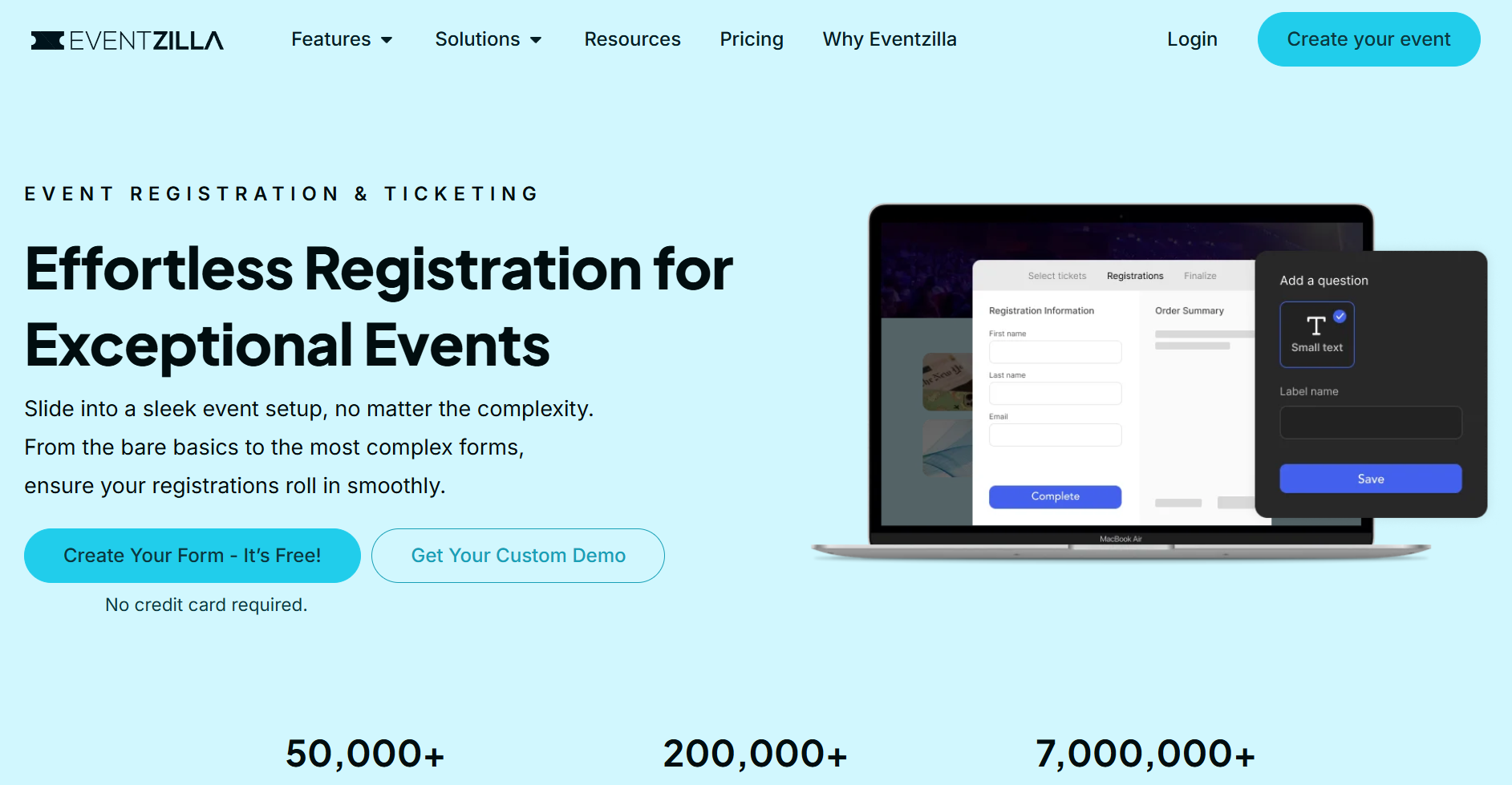Click Create Your Form - It's Free!

[193, 555]
